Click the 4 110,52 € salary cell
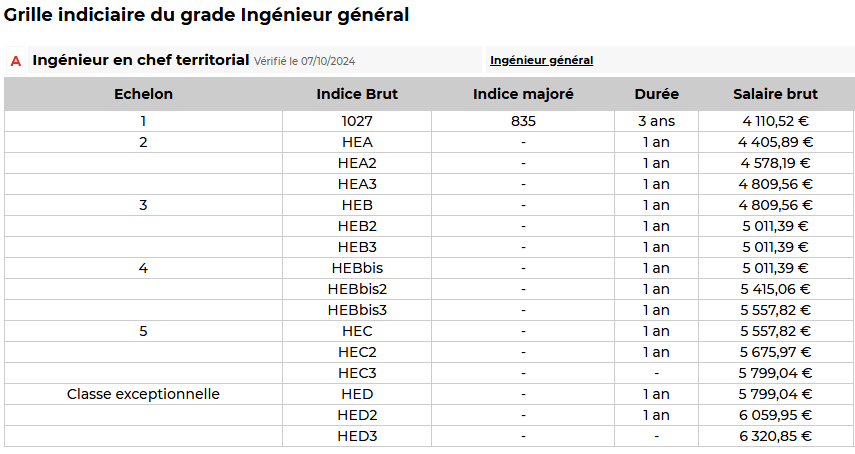Viewport: 855px width, 454px height. tap(775, 121)
